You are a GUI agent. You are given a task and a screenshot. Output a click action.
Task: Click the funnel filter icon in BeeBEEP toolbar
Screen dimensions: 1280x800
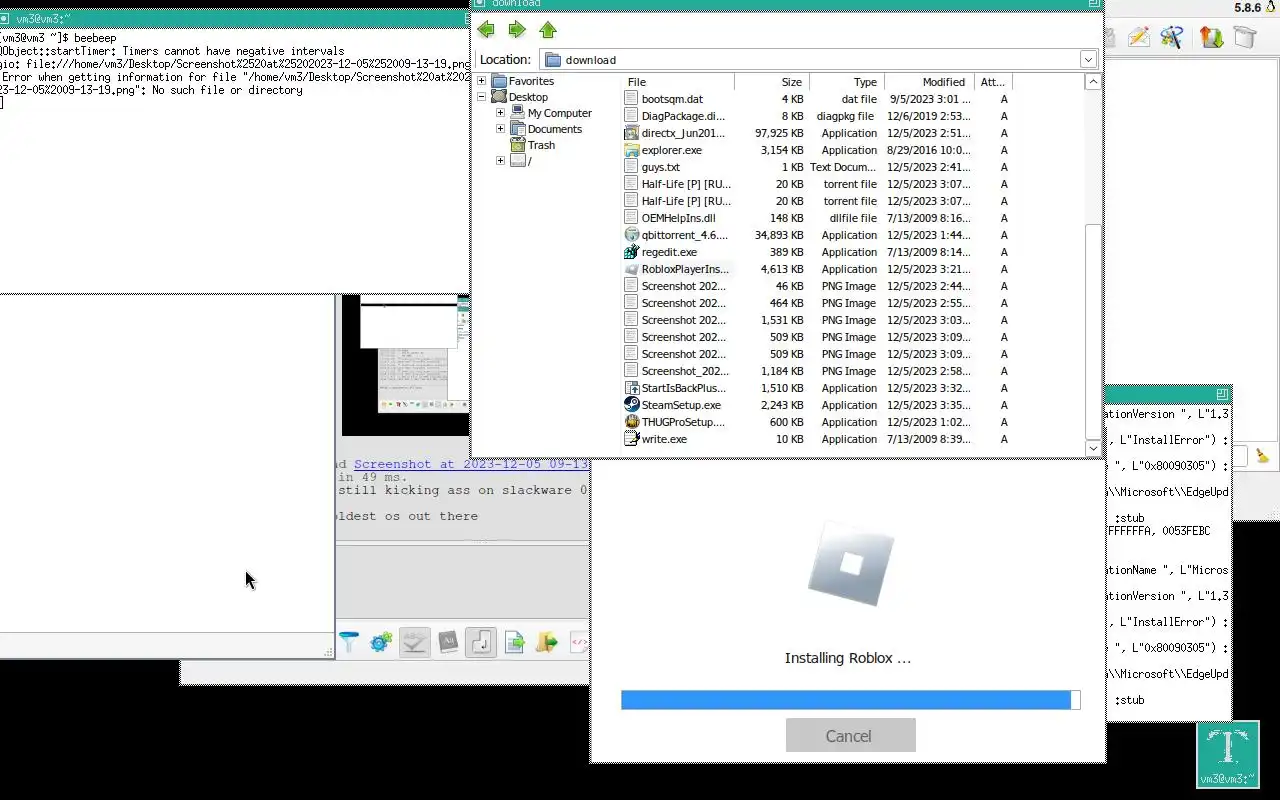coord(348,642)
